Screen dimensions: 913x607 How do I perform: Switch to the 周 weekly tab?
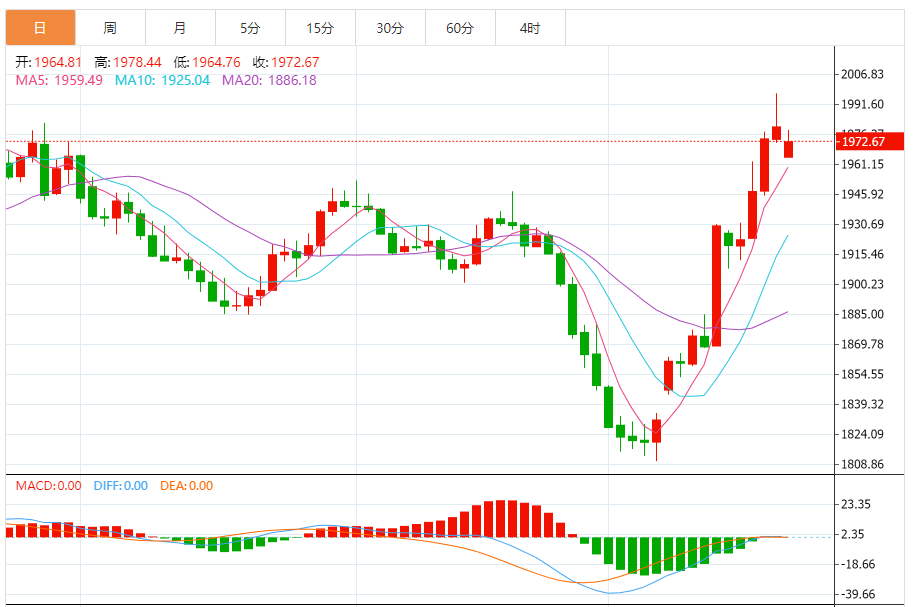click(110, 27)
